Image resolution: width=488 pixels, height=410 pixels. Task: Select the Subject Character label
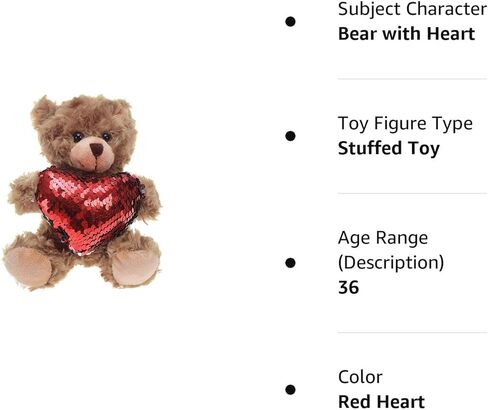pos(412,9)
